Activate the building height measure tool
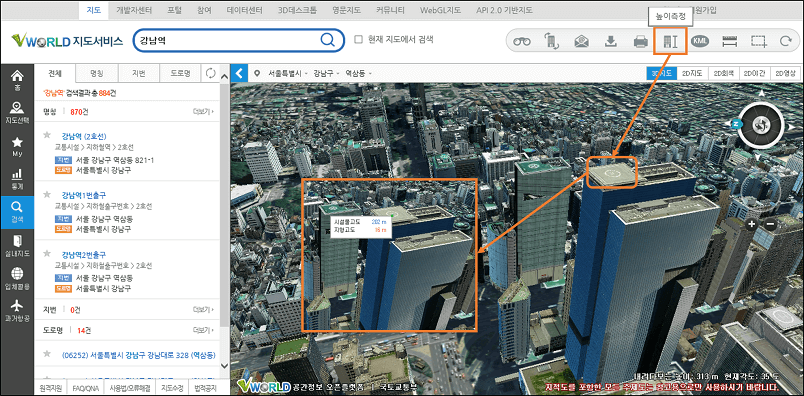 coord(670,42)
